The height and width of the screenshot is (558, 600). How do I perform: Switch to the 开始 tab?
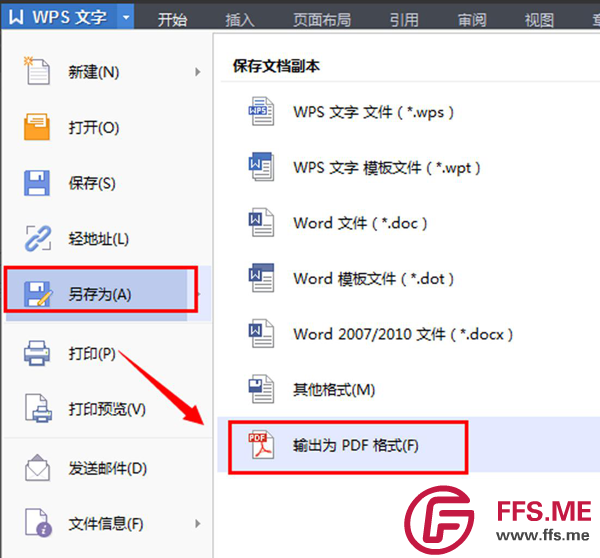173,20
